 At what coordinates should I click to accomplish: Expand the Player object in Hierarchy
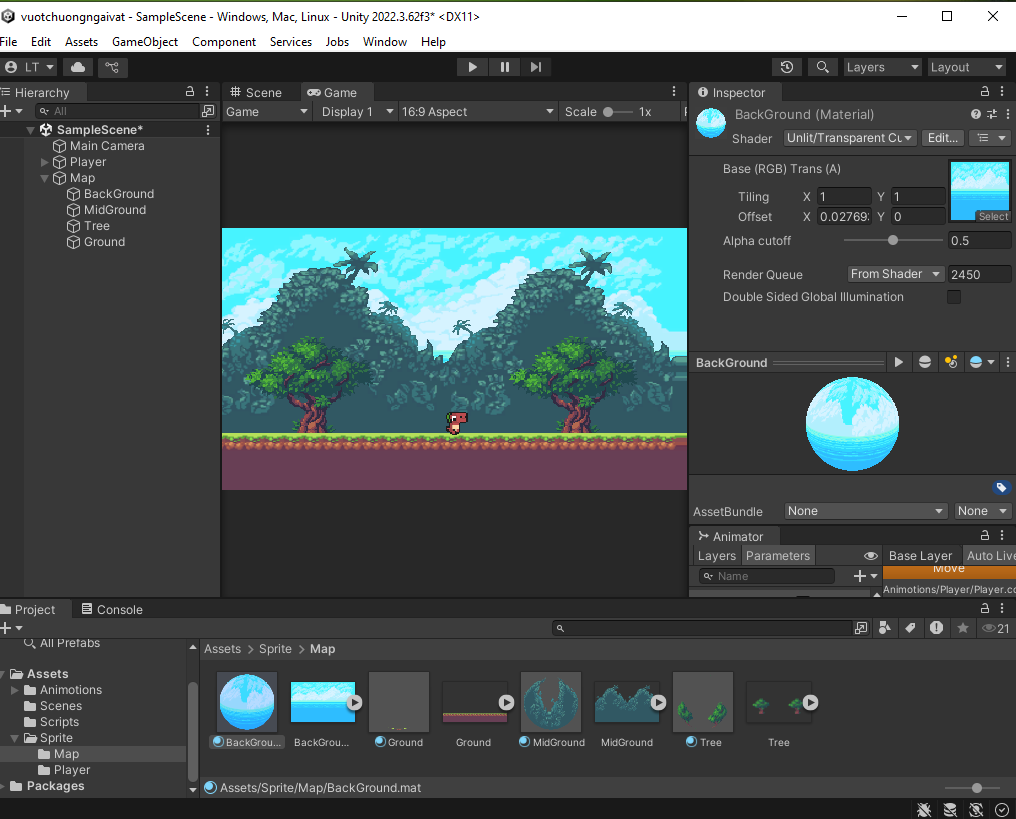click(x=44, y=162)
